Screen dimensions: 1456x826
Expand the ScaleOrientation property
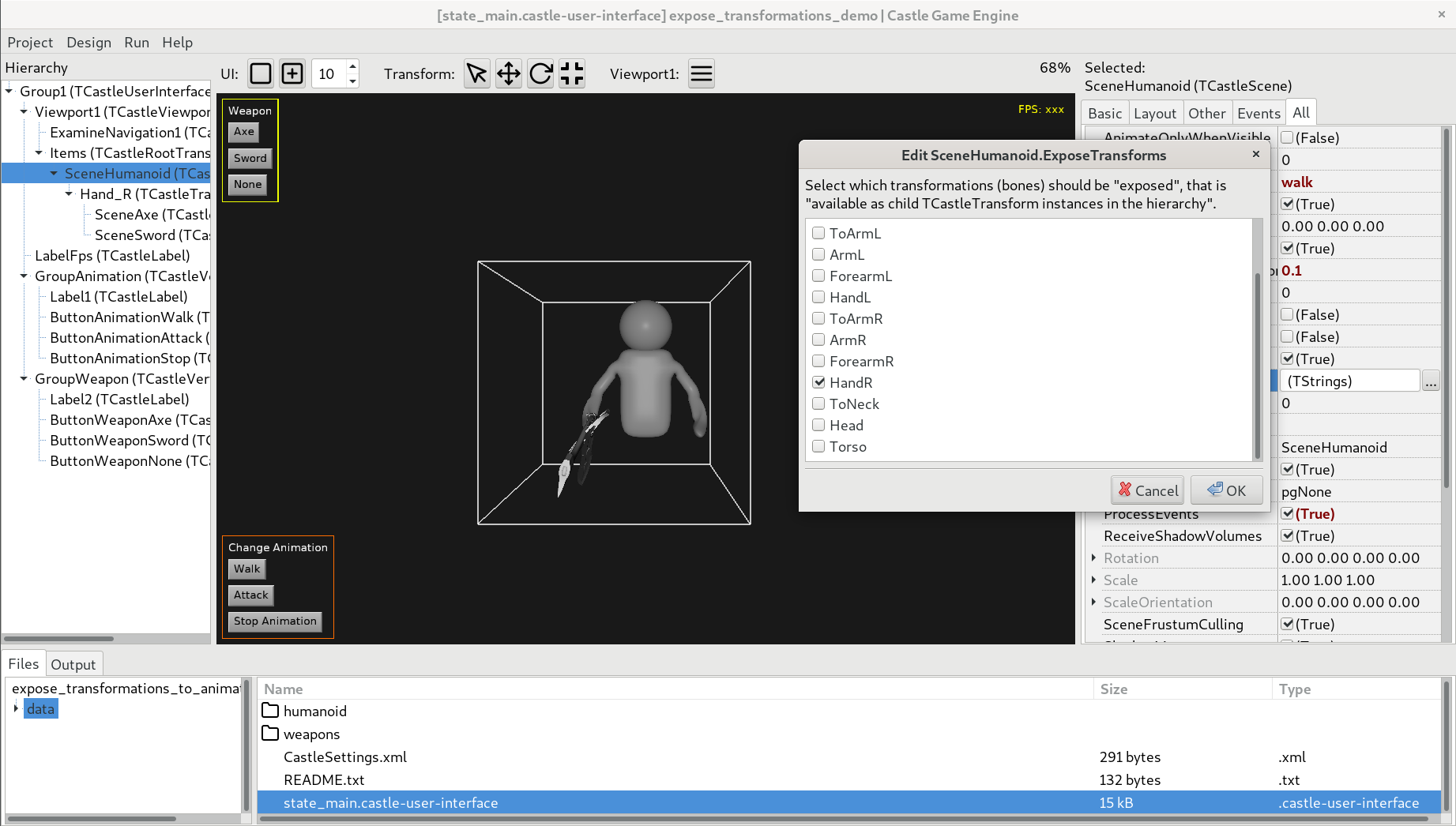coord(1093,602)
